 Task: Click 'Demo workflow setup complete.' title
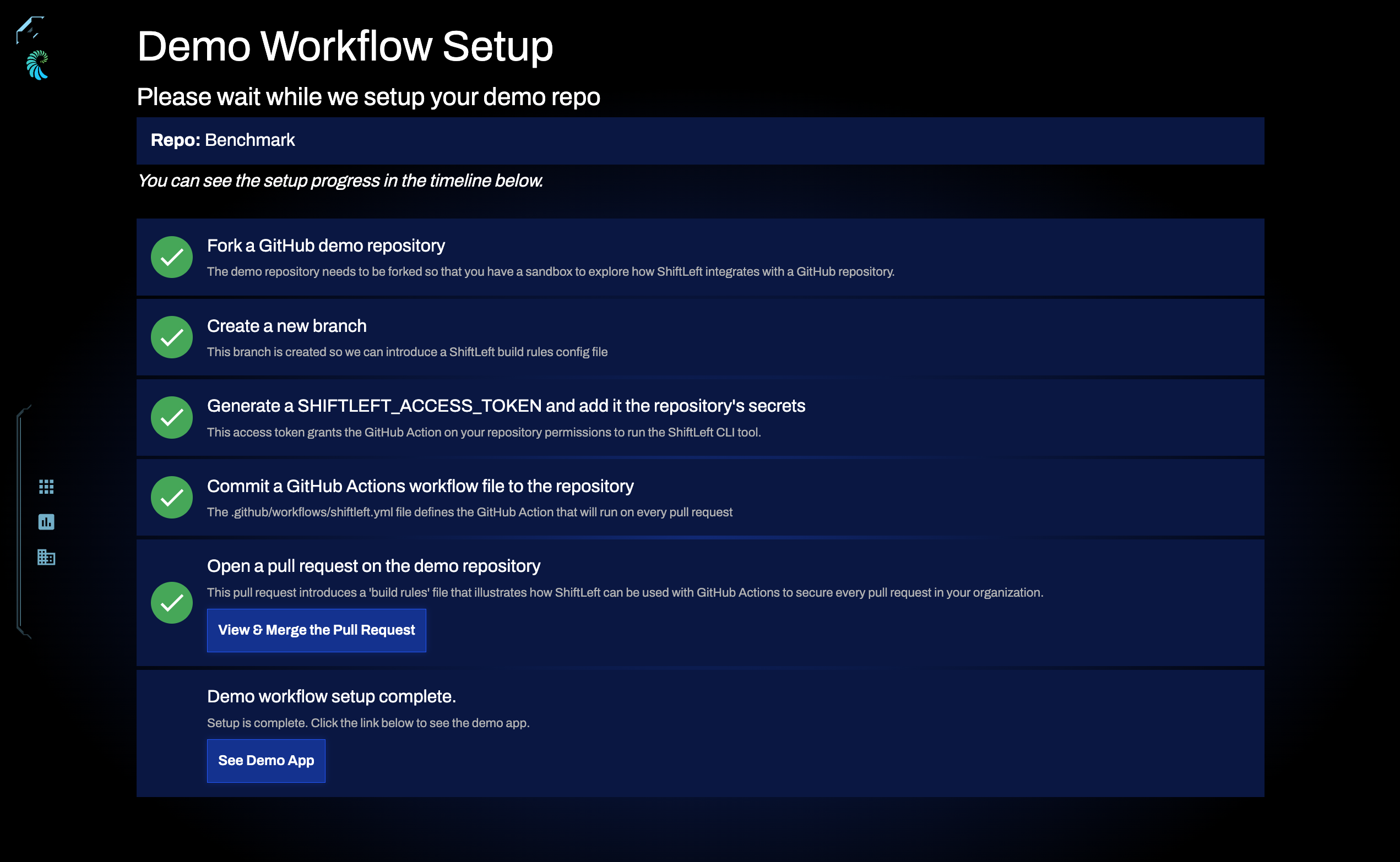(332, 697)
